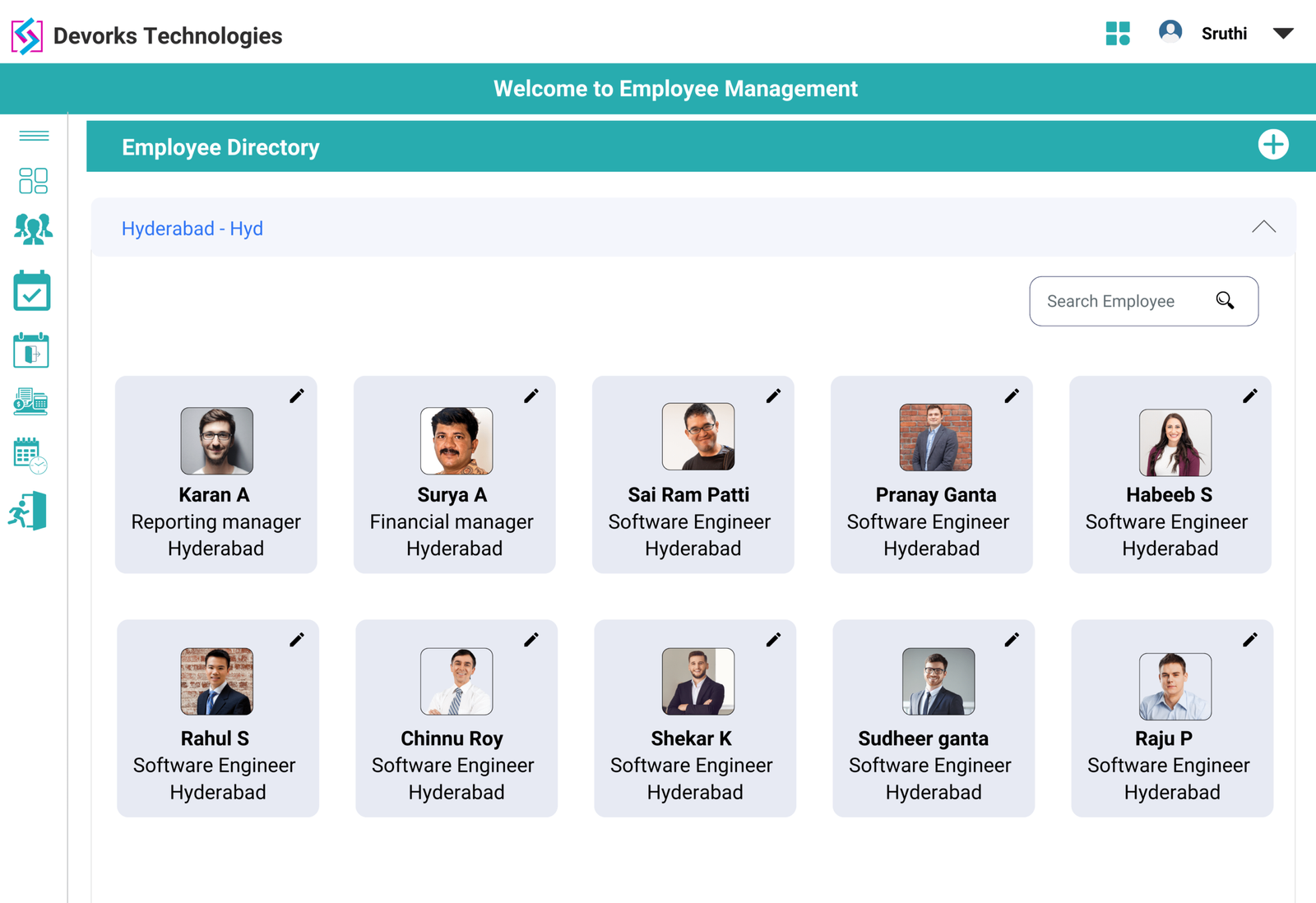1316x903 pixels.
Task: Edit Karan A using pencil icon
Action: [x=297, y=396]
